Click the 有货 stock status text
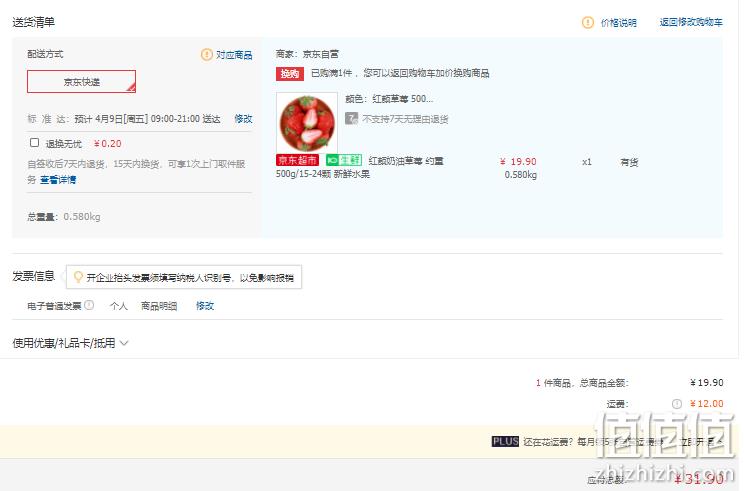 (629, 162)
